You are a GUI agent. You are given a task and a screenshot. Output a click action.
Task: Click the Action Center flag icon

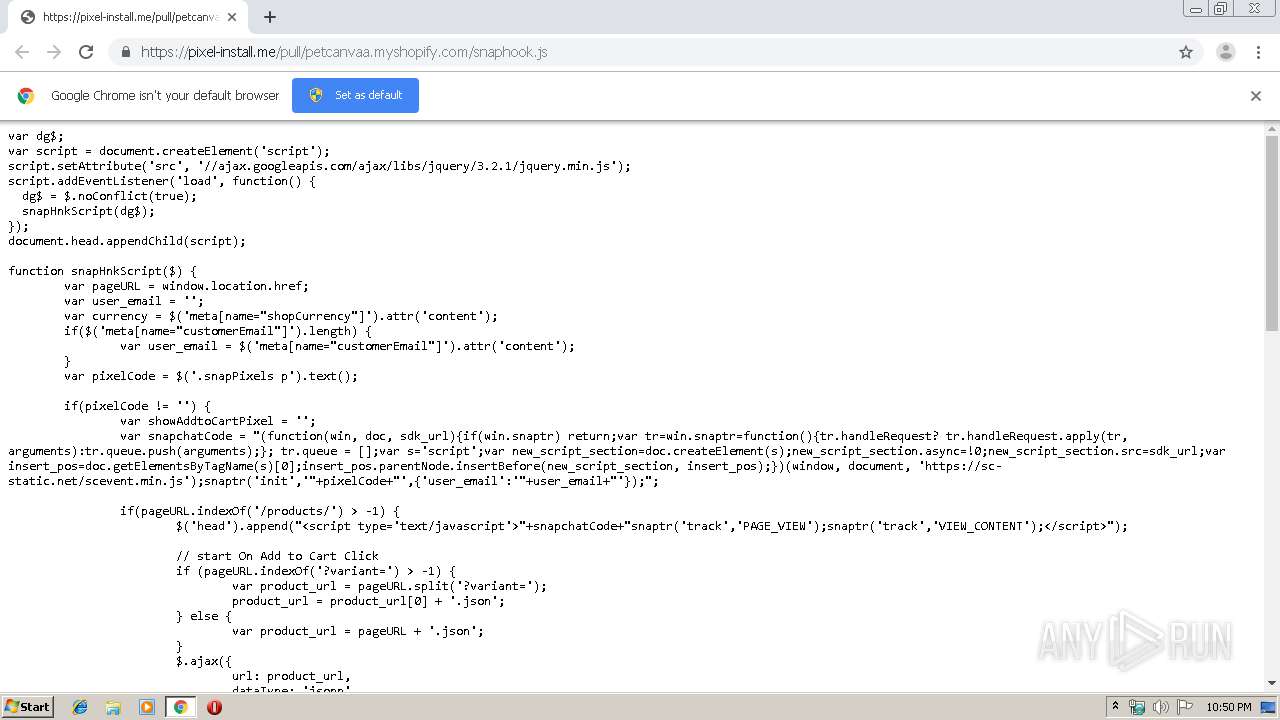1184,707
